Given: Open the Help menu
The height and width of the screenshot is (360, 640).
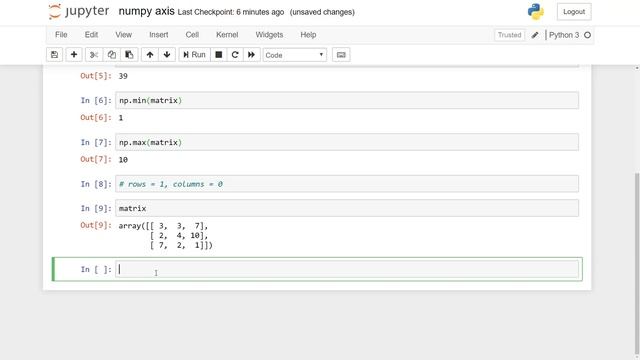Looking at the screenshot, I should coord(308,35).
